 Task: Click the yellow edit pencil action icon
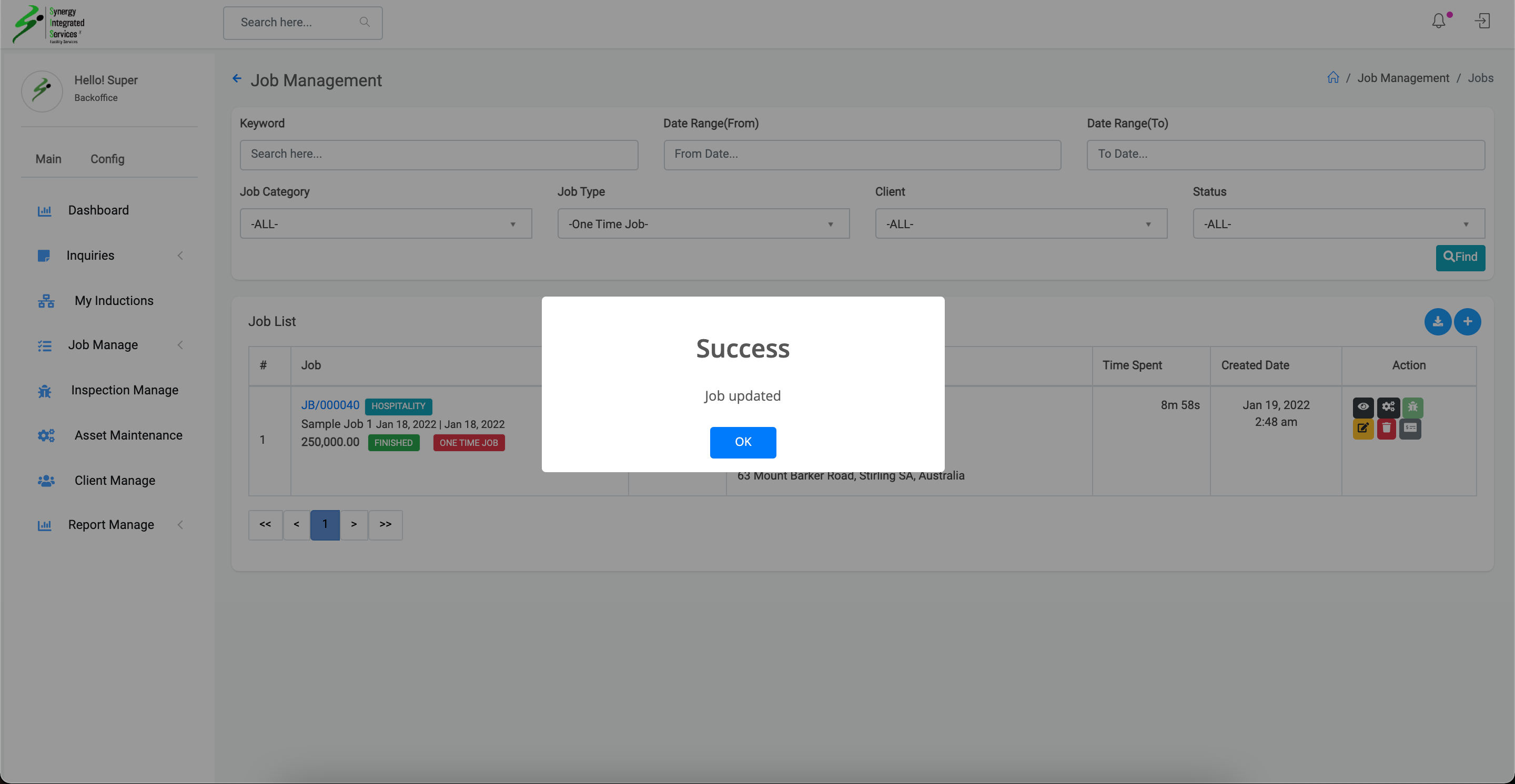coord(1362,429)
